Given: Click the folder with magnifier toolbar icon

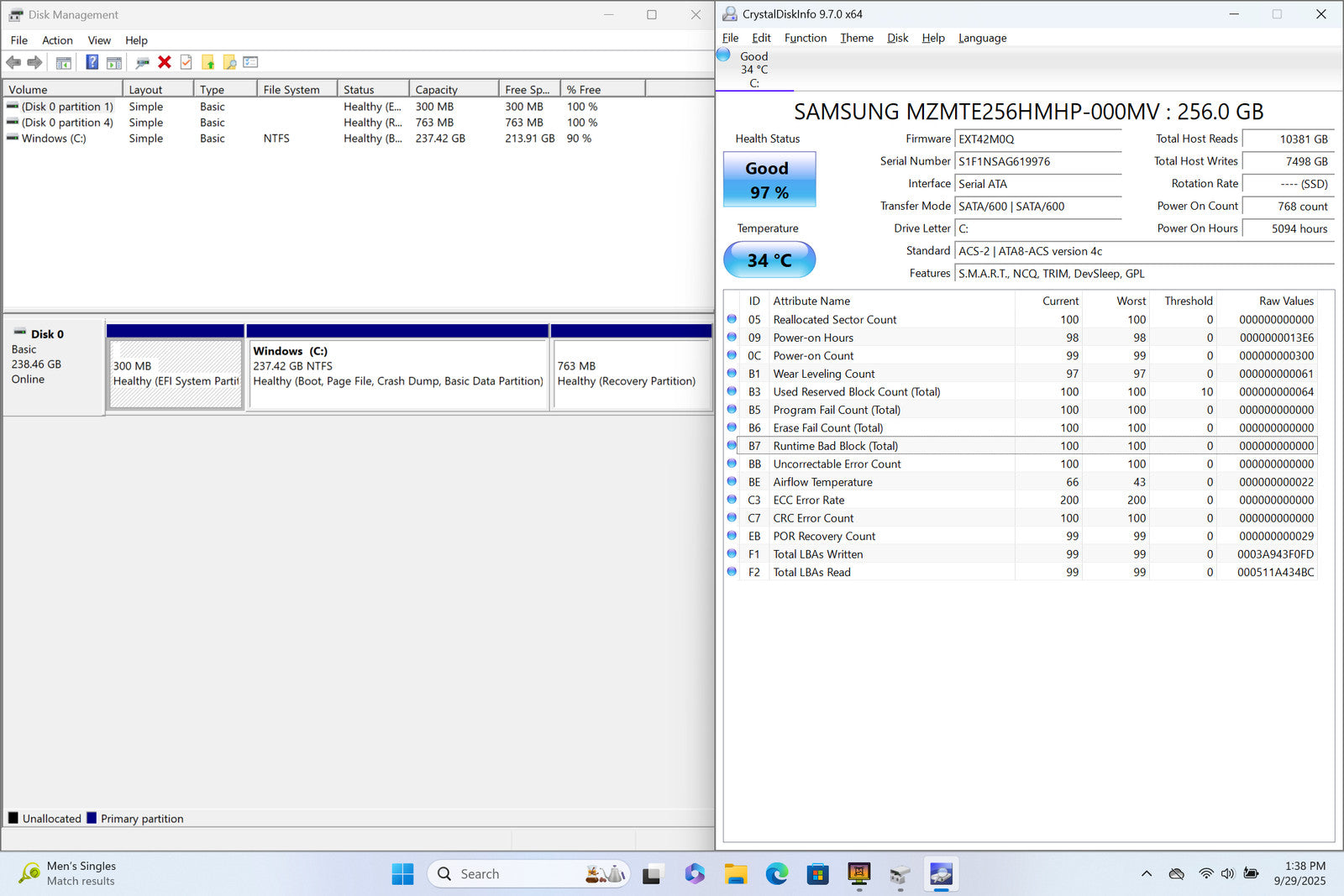Looking at the screenshot, I should pyautogui.click(x=229, y=62).
